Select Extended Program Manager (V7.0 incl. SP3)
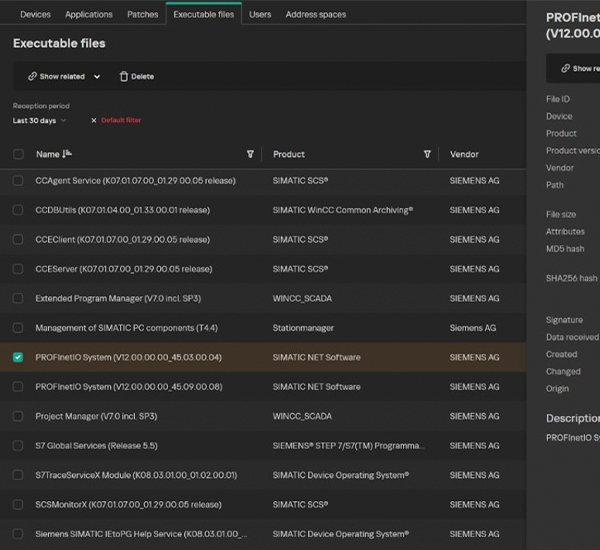Image resolution: width=600 pixels, height=550 pixels. coord(118,299)
